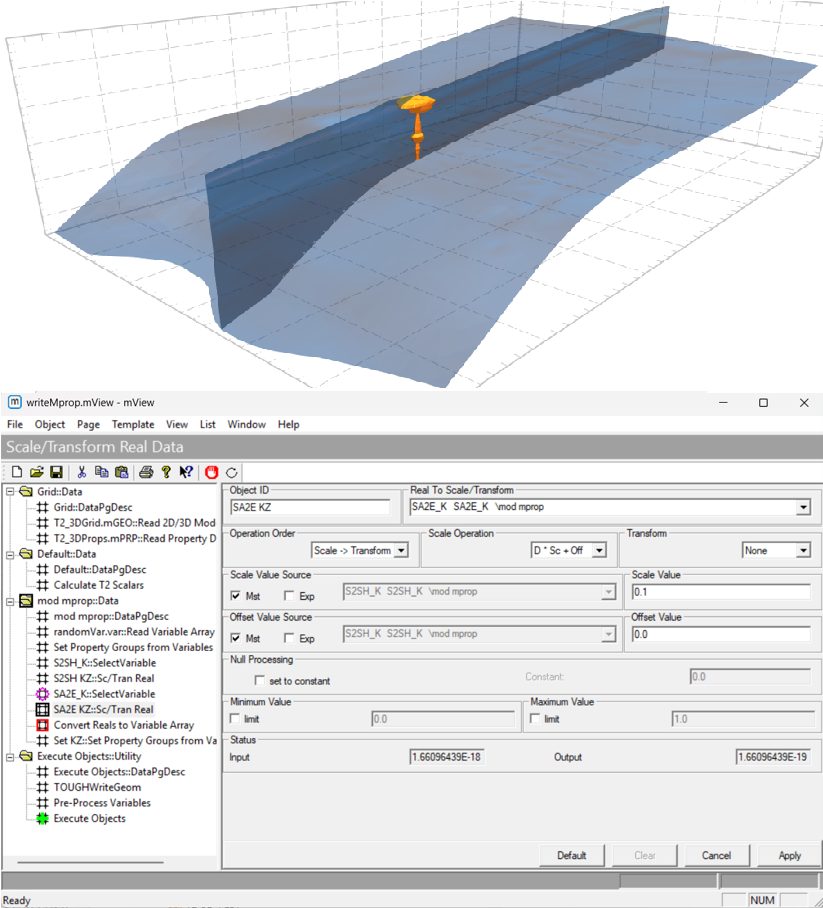Click the green burst icon beside Execute Objects
Screen dimensions: 823x908
[42, 818]
